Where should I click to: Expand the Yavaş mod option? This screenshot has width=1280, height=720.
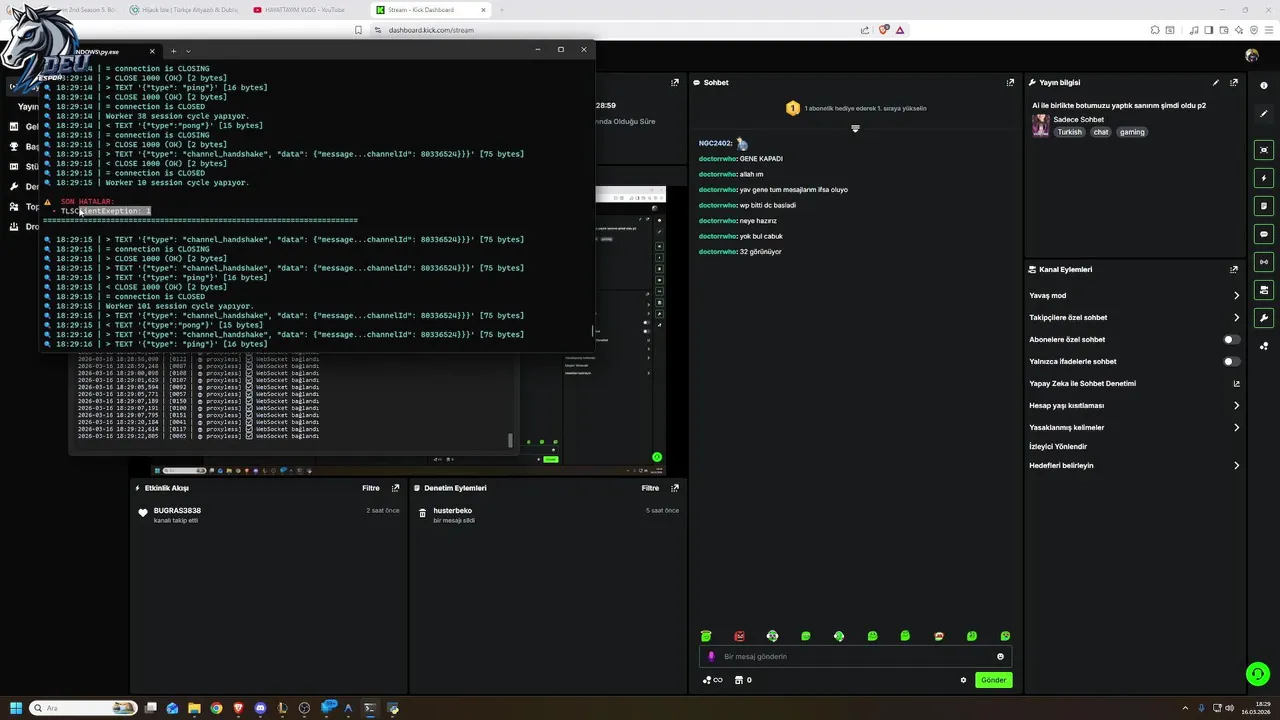(x=1236, y=296)
